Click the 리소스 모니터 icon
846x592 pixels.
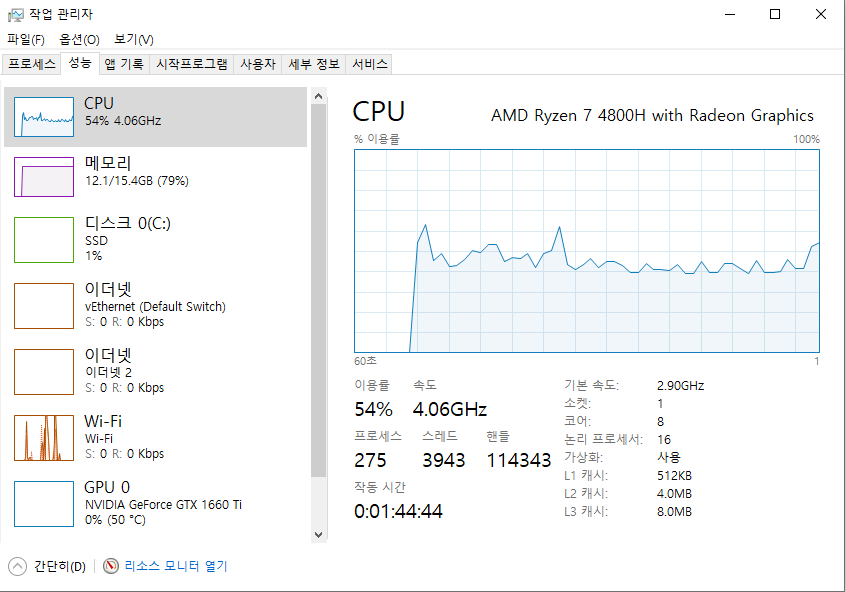pyautogui.click(x=111, y=566)
